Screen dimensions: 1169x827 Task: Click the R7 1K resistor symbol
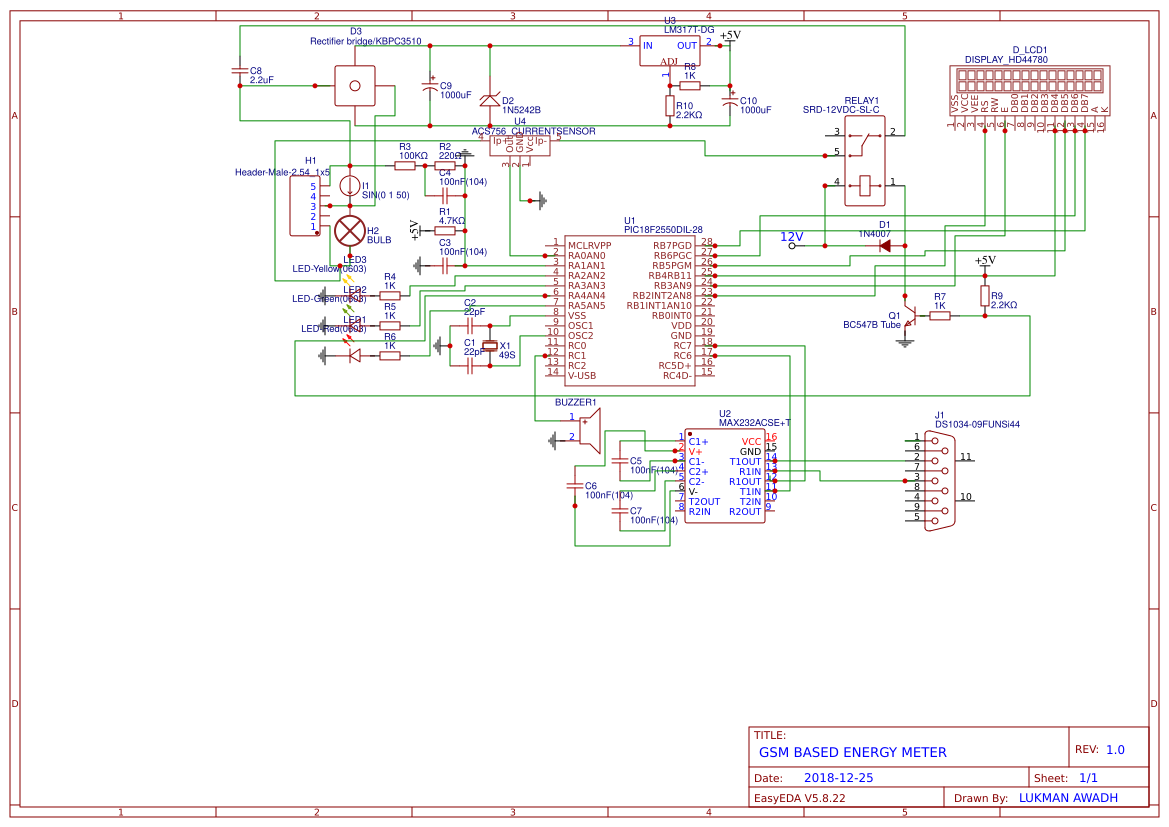click(939, 315)
